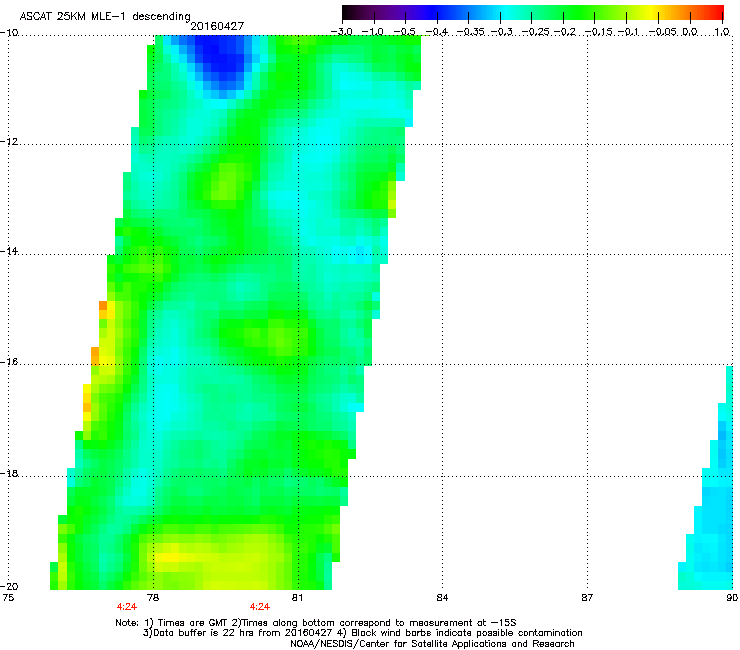Click the -12 latitude axis label

pyautogui.click(x=9, y=142)
